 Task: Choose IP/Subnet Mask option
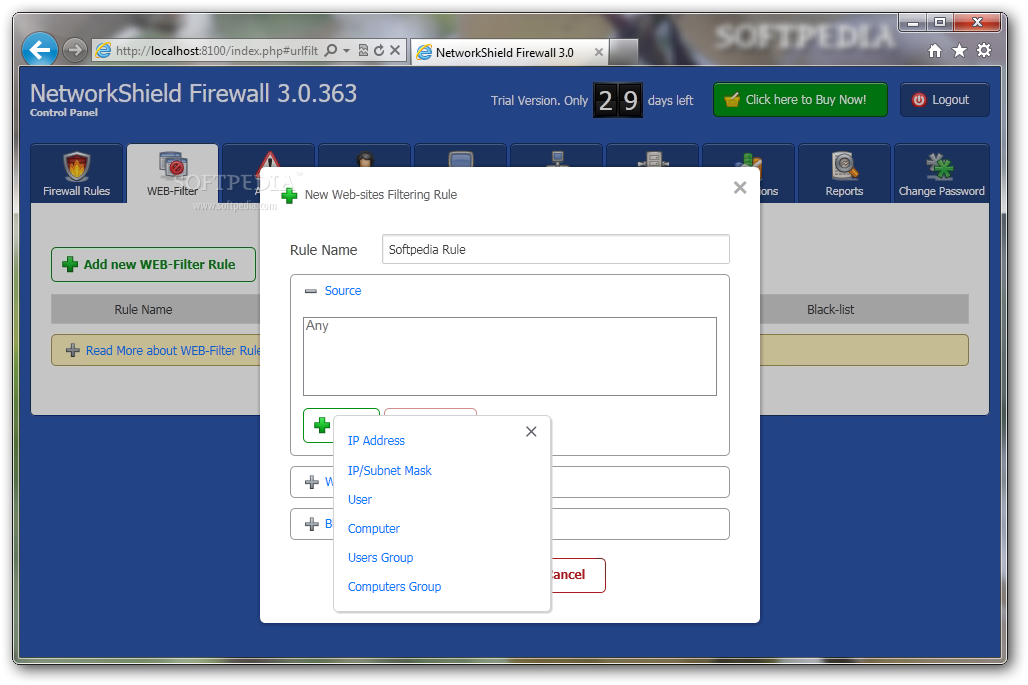click(389, 471)
